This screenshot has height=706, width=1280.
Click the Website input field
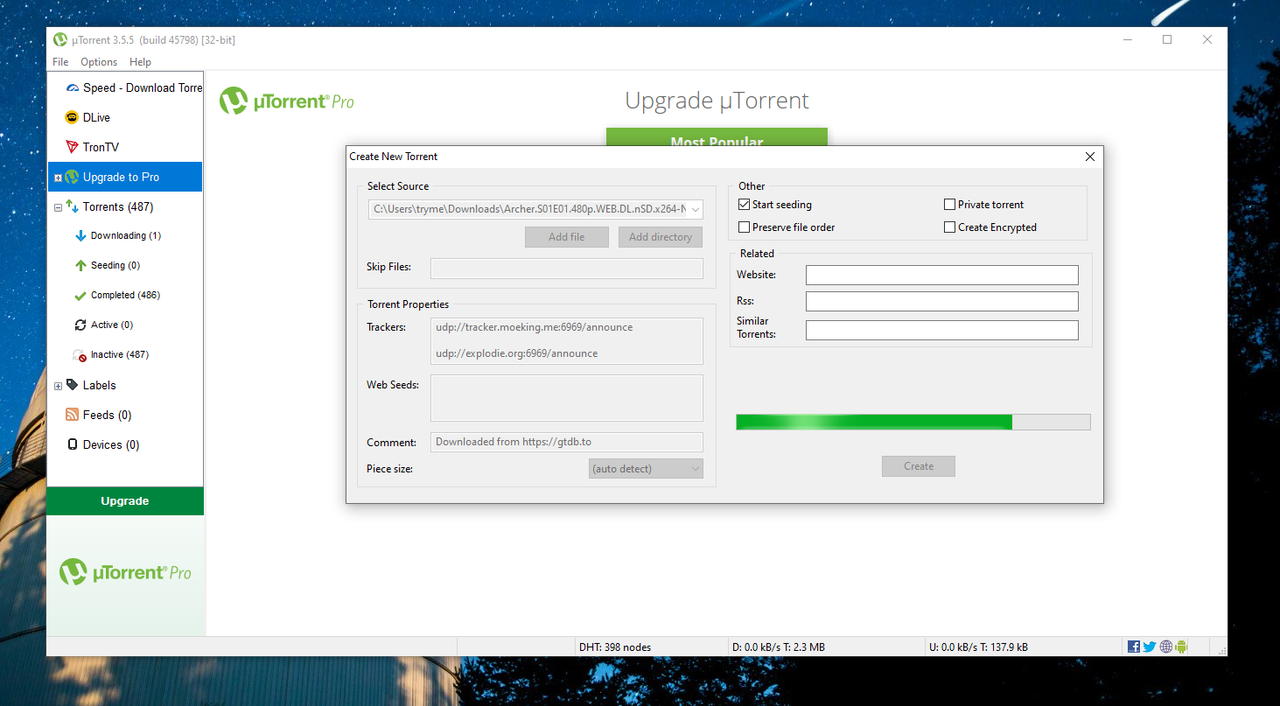click(942, 275)
